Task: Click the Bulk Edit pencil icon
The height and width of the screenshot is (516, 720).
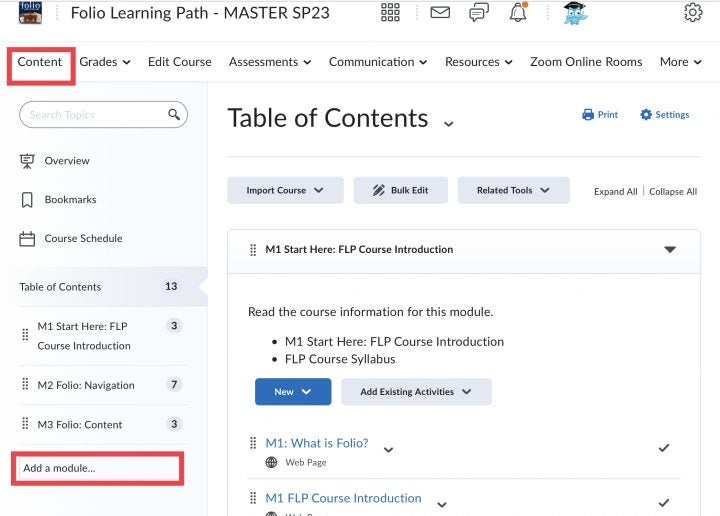Action: [x=379, y=190]
